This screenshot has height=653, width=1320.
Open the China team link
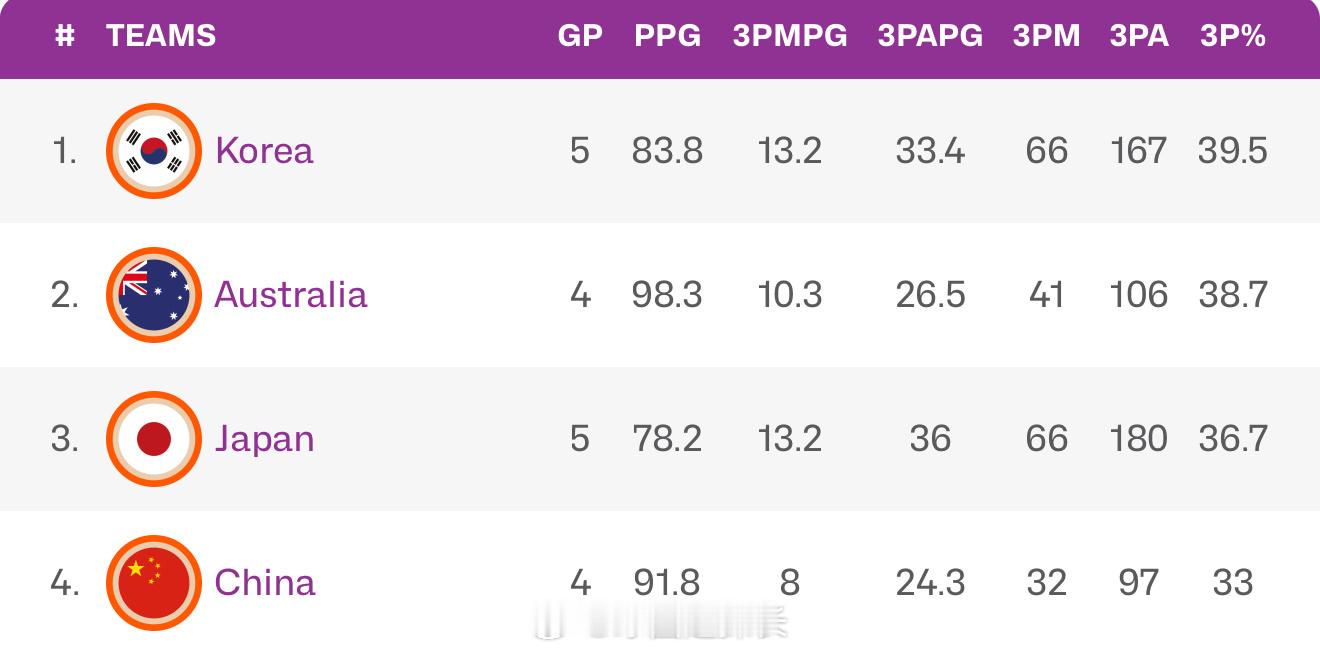click(265, 583)
